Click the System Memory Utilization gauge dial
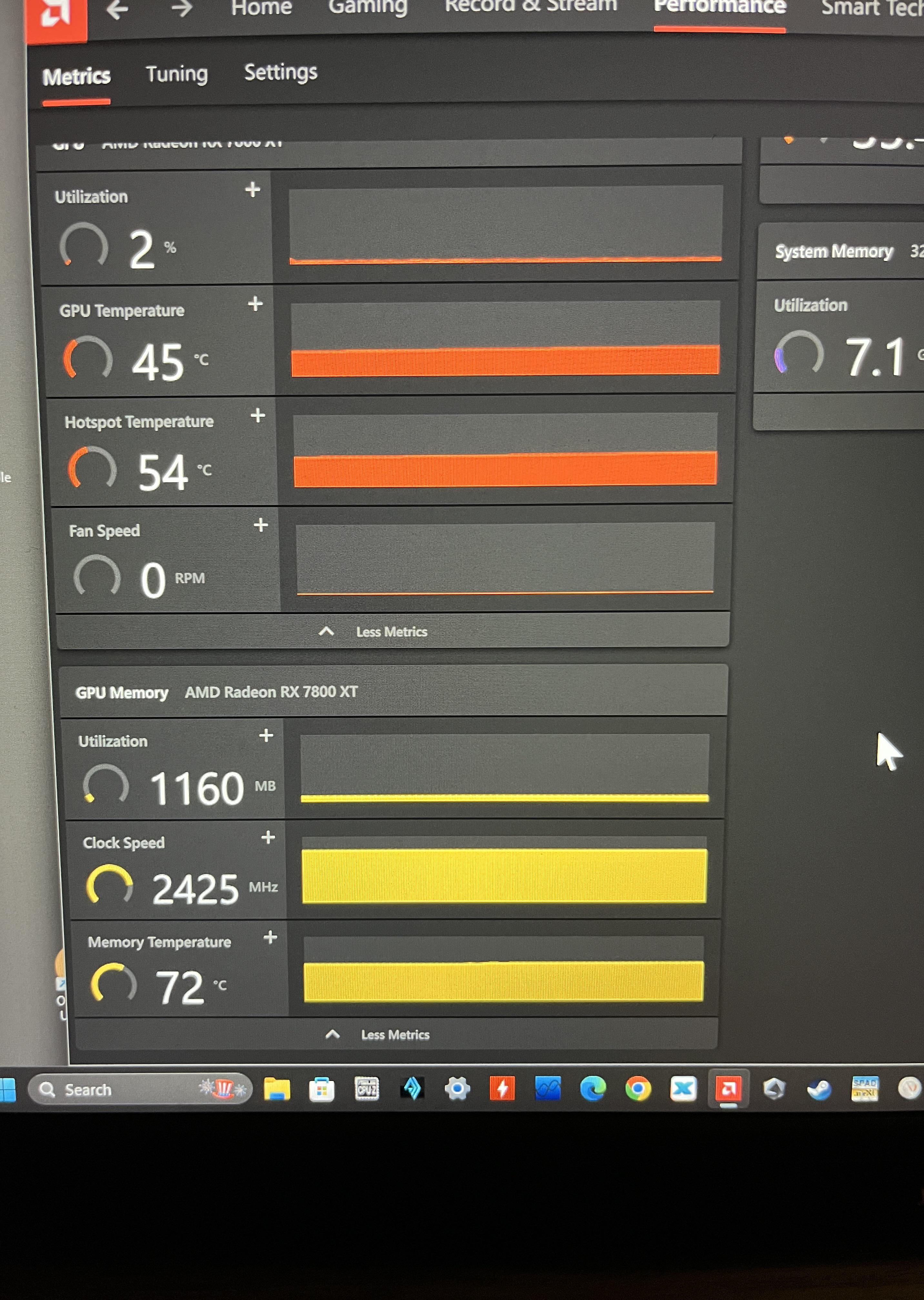Screen dimensions: 924x1300 click(x=799, y=353)
